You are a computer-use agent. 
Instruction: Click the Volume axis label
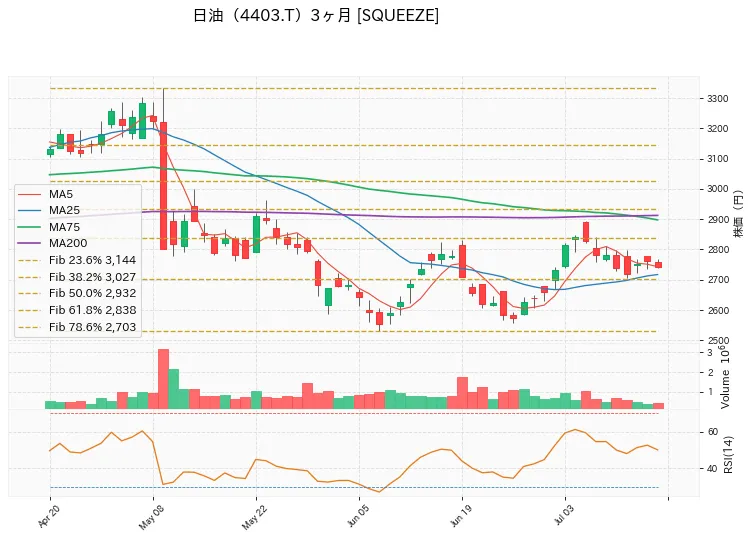[725, 389]
